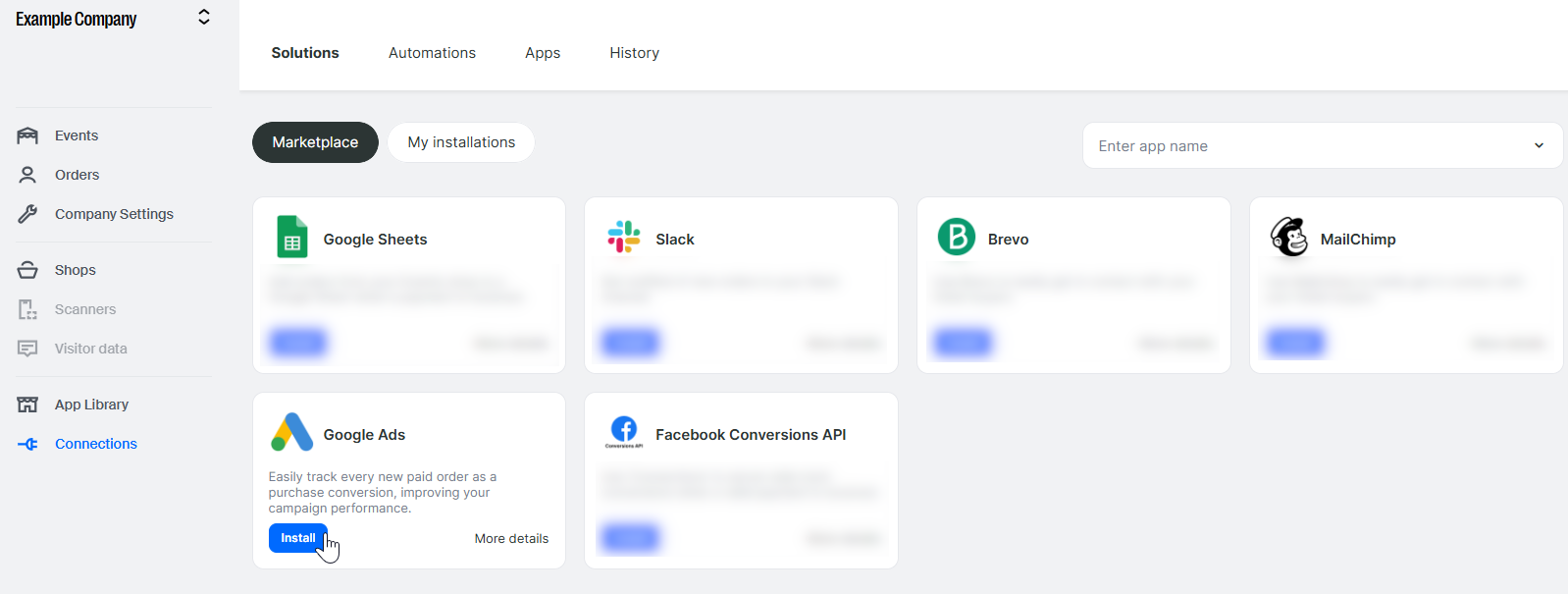This screenshot has height=594, width=1568.
Task: Click the blurred Google Sheets install button
Action: pos(298,343)
